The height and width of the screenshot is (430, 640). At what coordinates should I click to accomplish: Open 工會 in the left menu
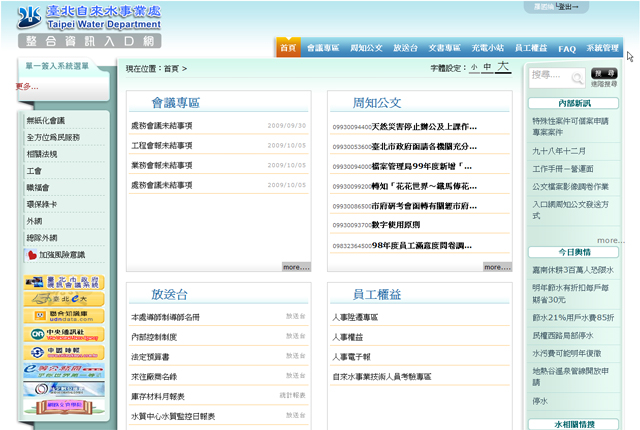[34, 171]
